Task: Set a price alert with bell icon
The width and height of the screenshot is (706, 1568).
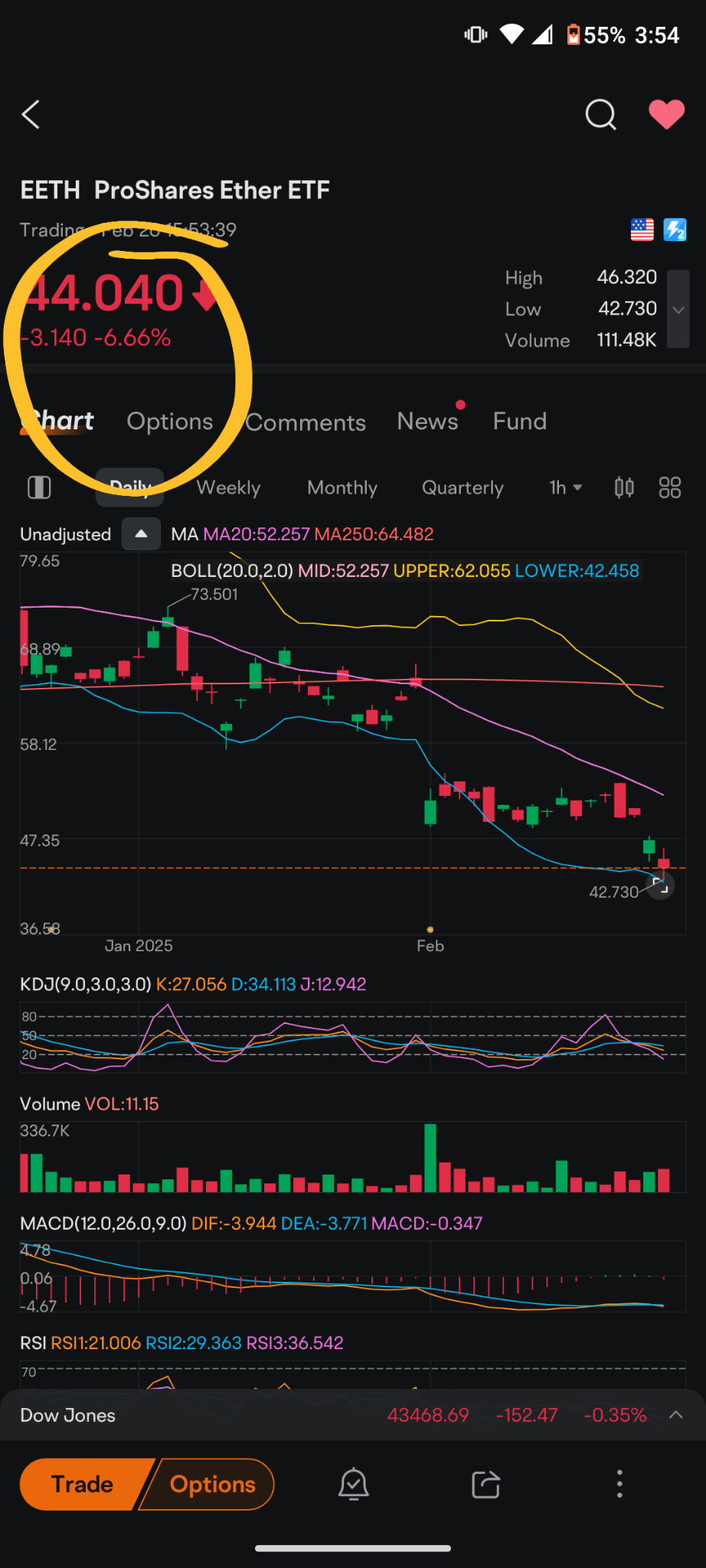Action: coord(354,1484)
